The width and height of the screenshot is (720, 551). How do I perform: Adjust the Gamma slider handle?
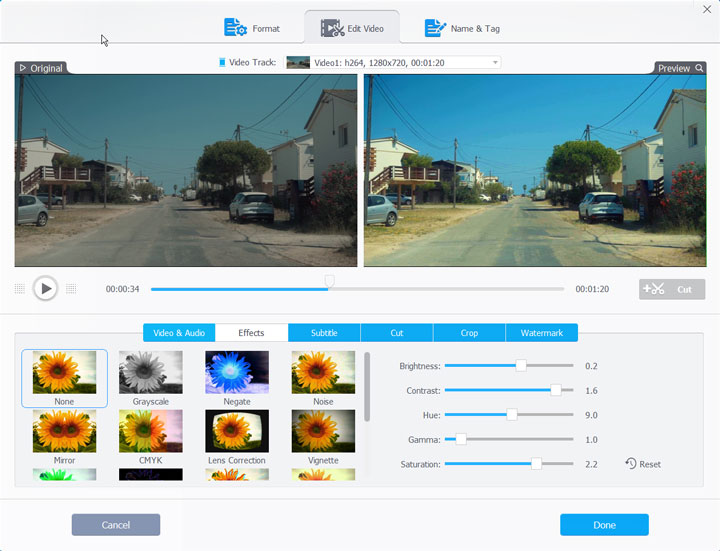(461, 439)
